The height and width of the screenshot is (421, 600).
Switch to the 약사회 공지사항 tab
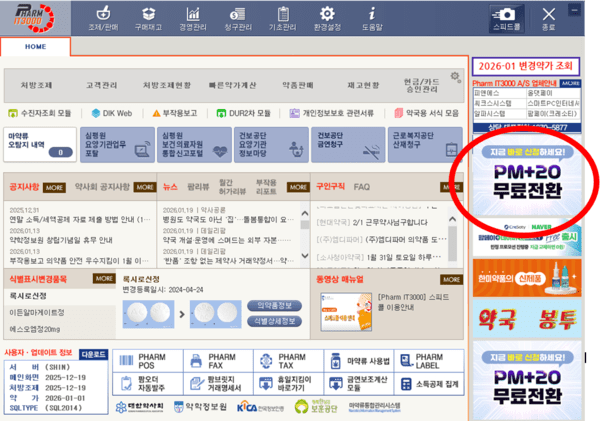click(102, 187)
